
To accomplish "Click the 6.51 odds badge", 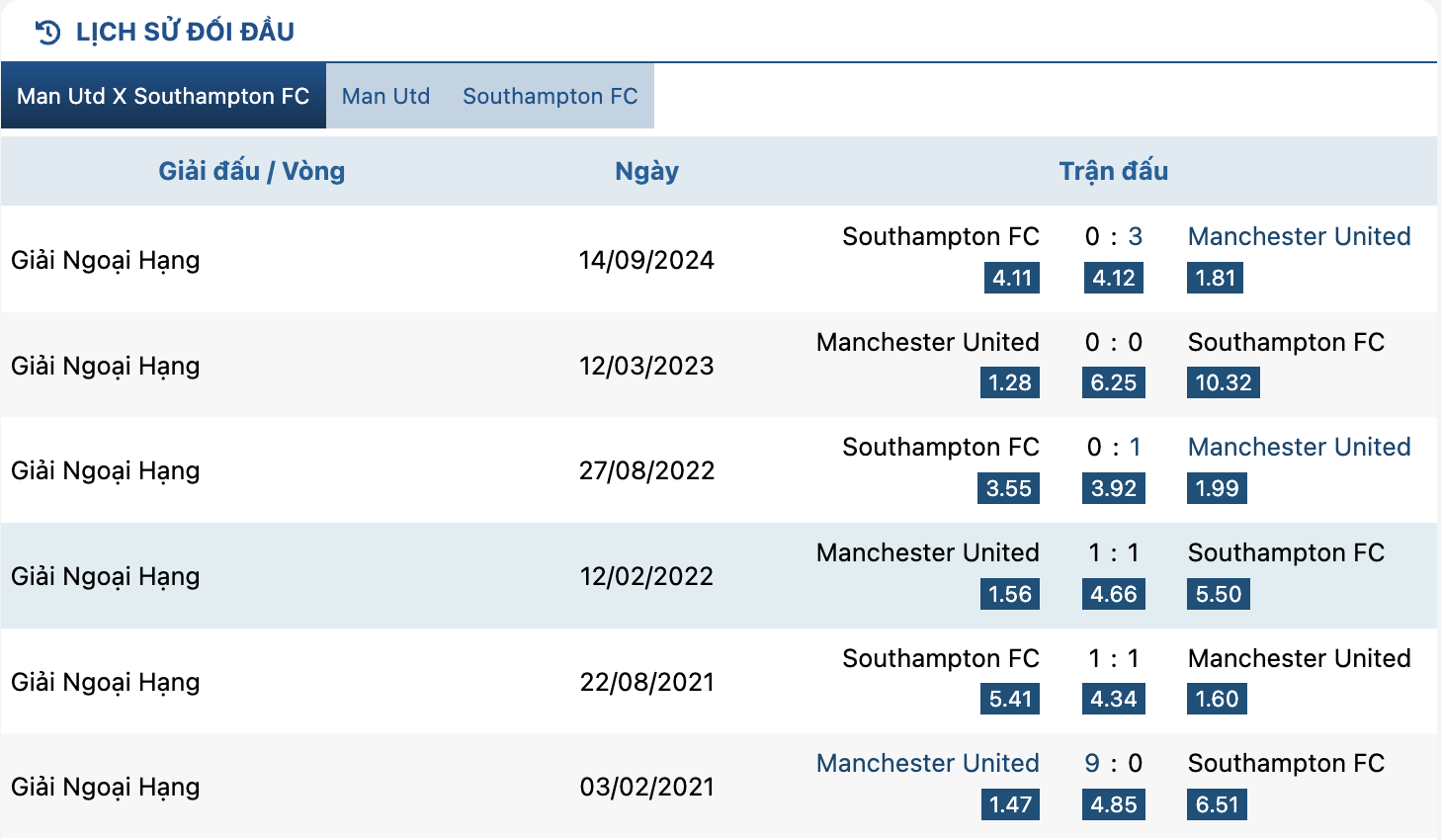I will pyautogui.click(x=1217, y=804).
